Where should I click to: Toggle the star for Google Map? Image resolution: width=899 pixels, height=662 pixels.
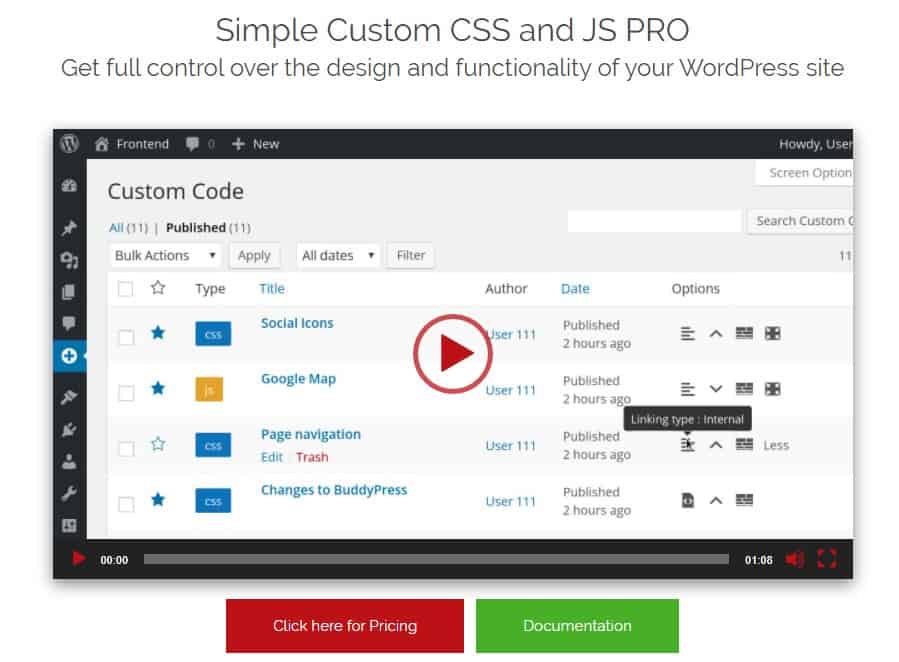(x=158, y=388)
